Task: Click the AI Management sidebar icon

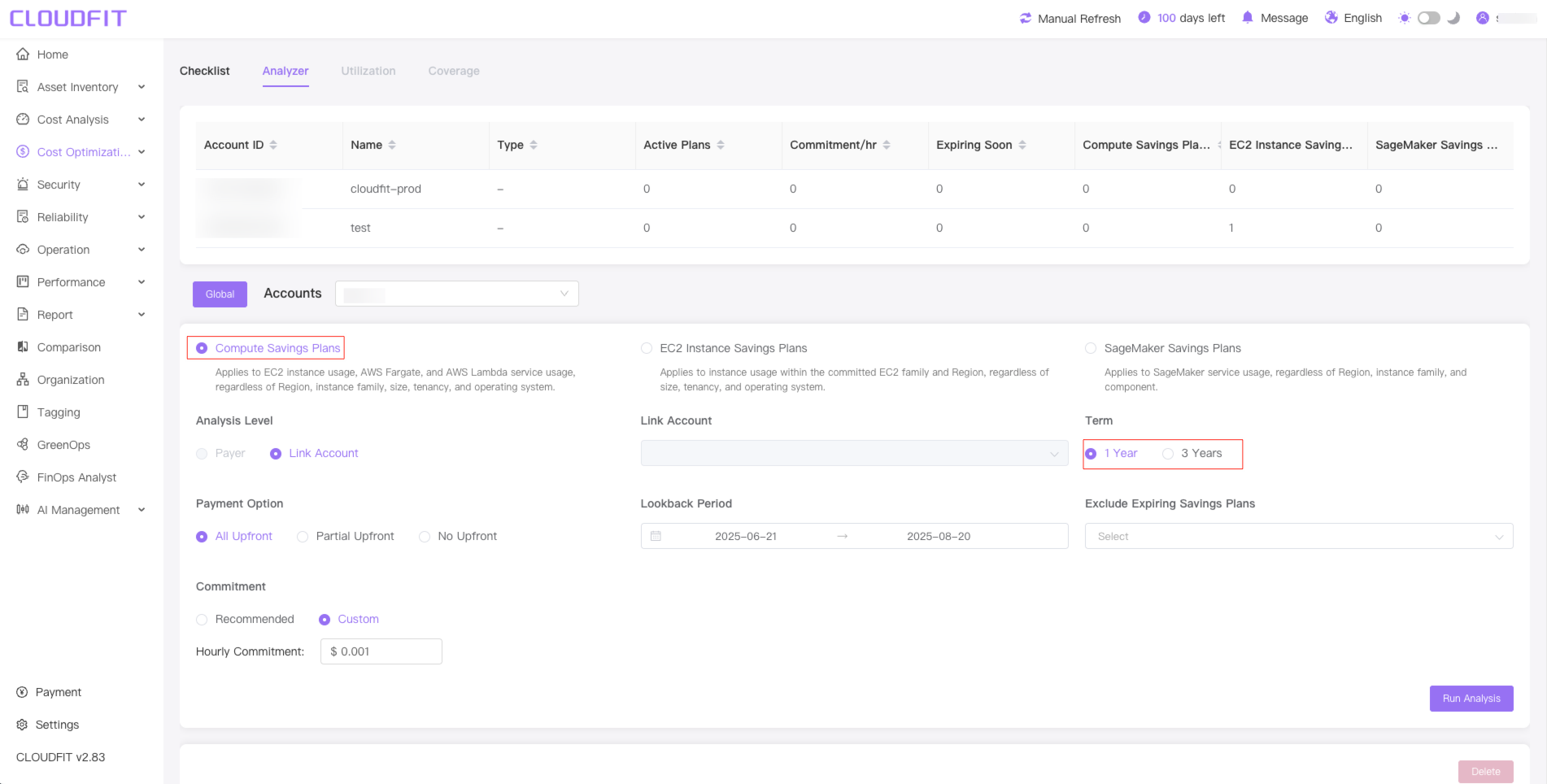Action: pyautogui.click(x=23, y=510)
